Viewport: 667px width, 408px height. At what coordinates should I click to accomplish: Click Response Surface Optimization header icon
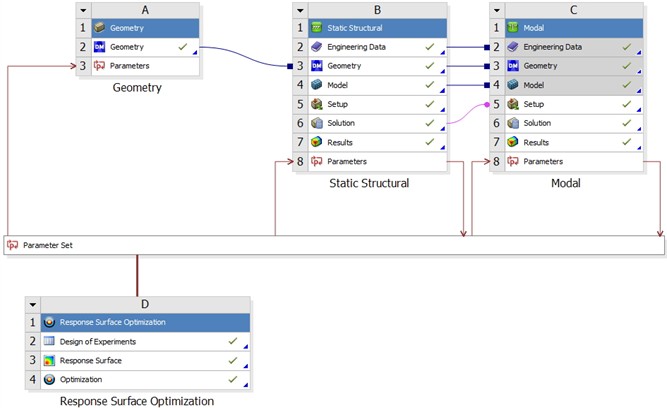49,322
